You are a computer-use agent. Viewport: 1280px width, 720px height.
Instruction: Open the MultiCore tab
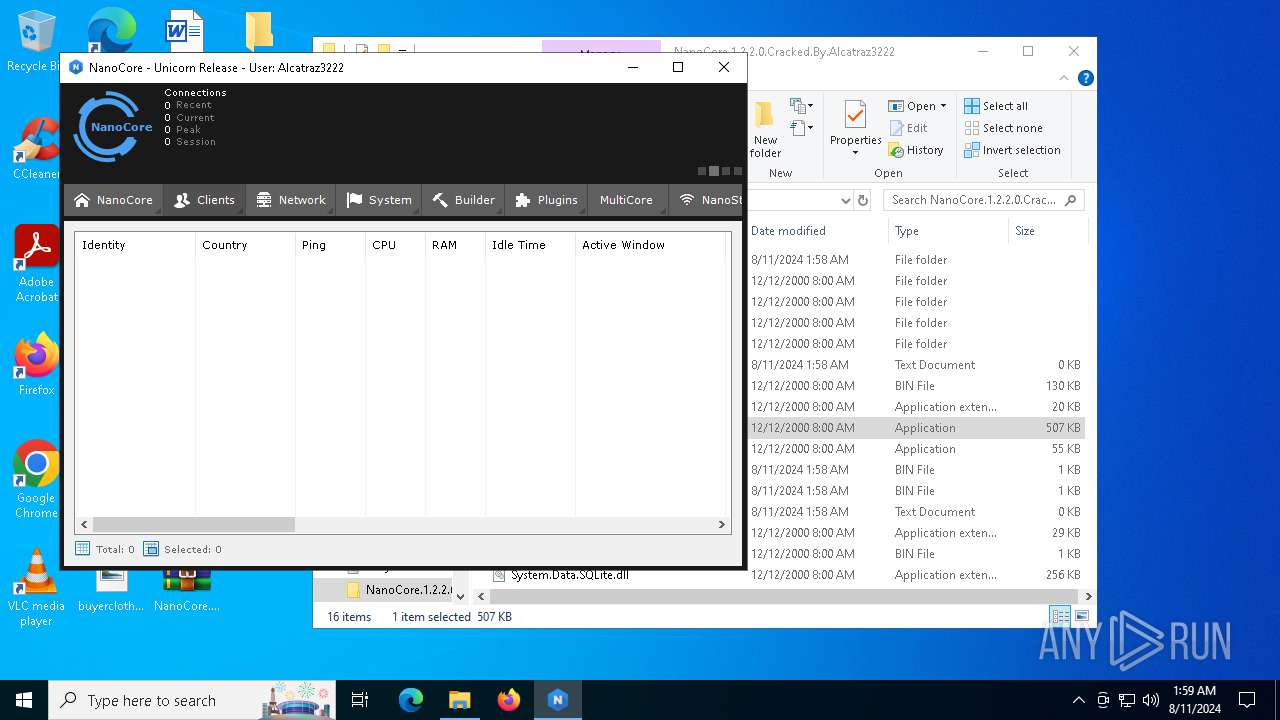click(626, 200)
